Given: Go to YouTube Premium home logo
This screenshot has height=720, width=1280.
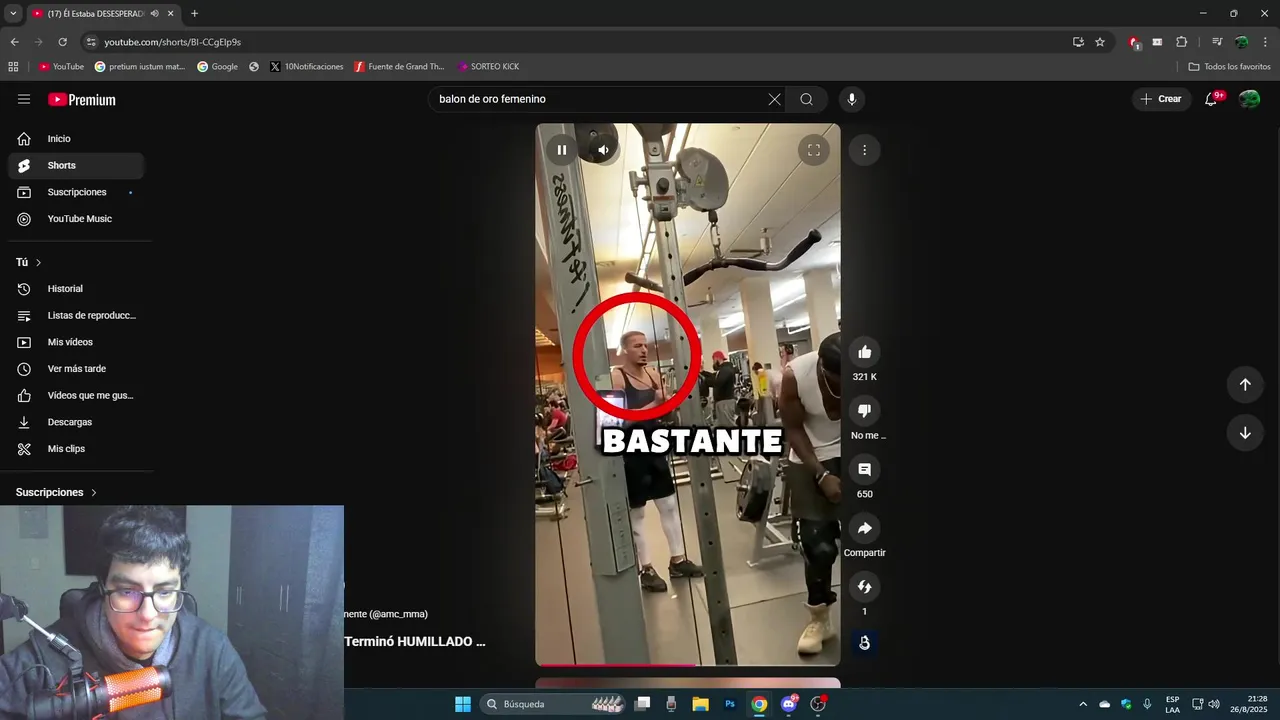Looking at the screenshot, I should pyautogui.click(x=82, y=99).
